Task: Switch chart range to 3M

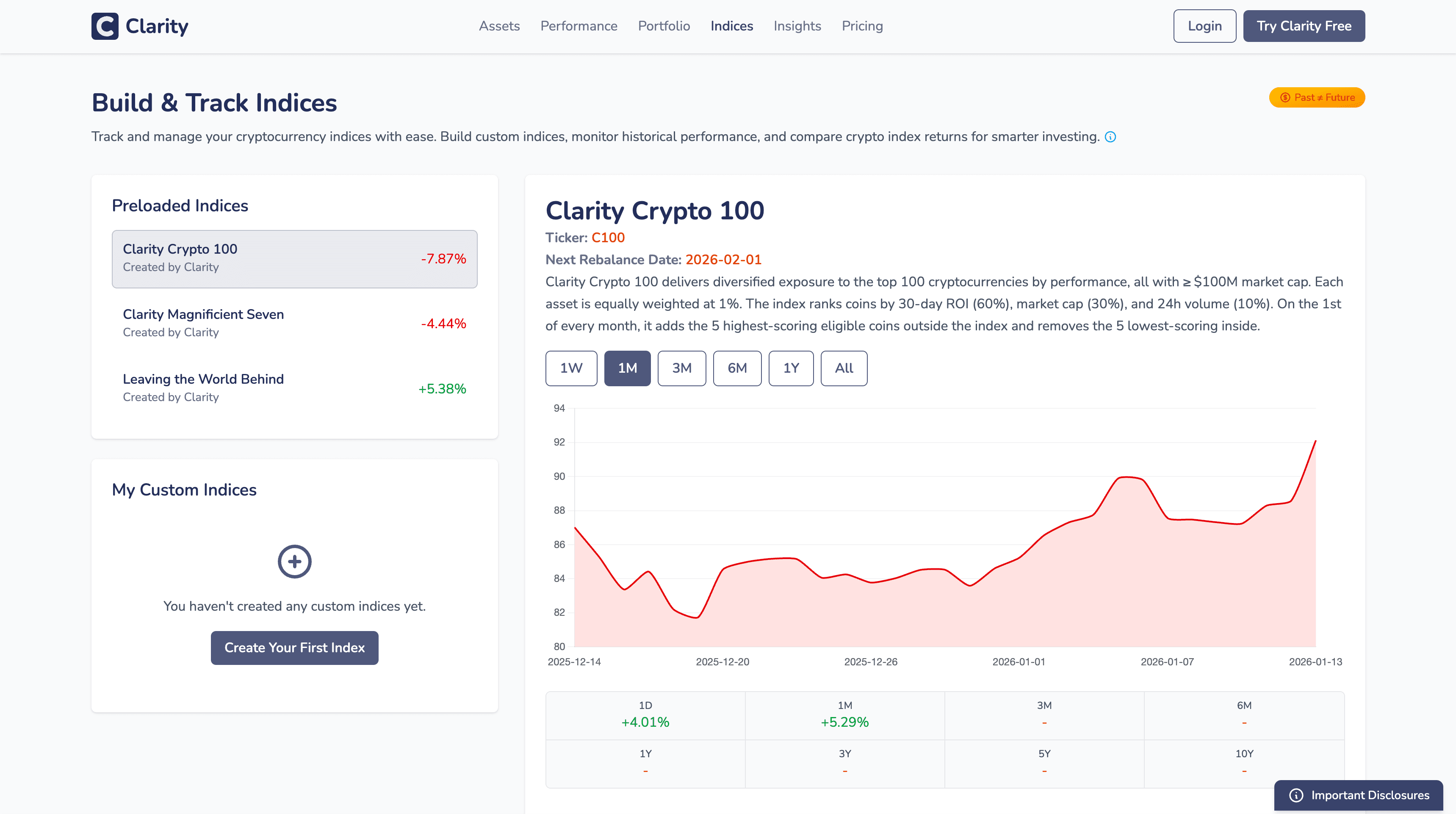Action: [681, 368]
